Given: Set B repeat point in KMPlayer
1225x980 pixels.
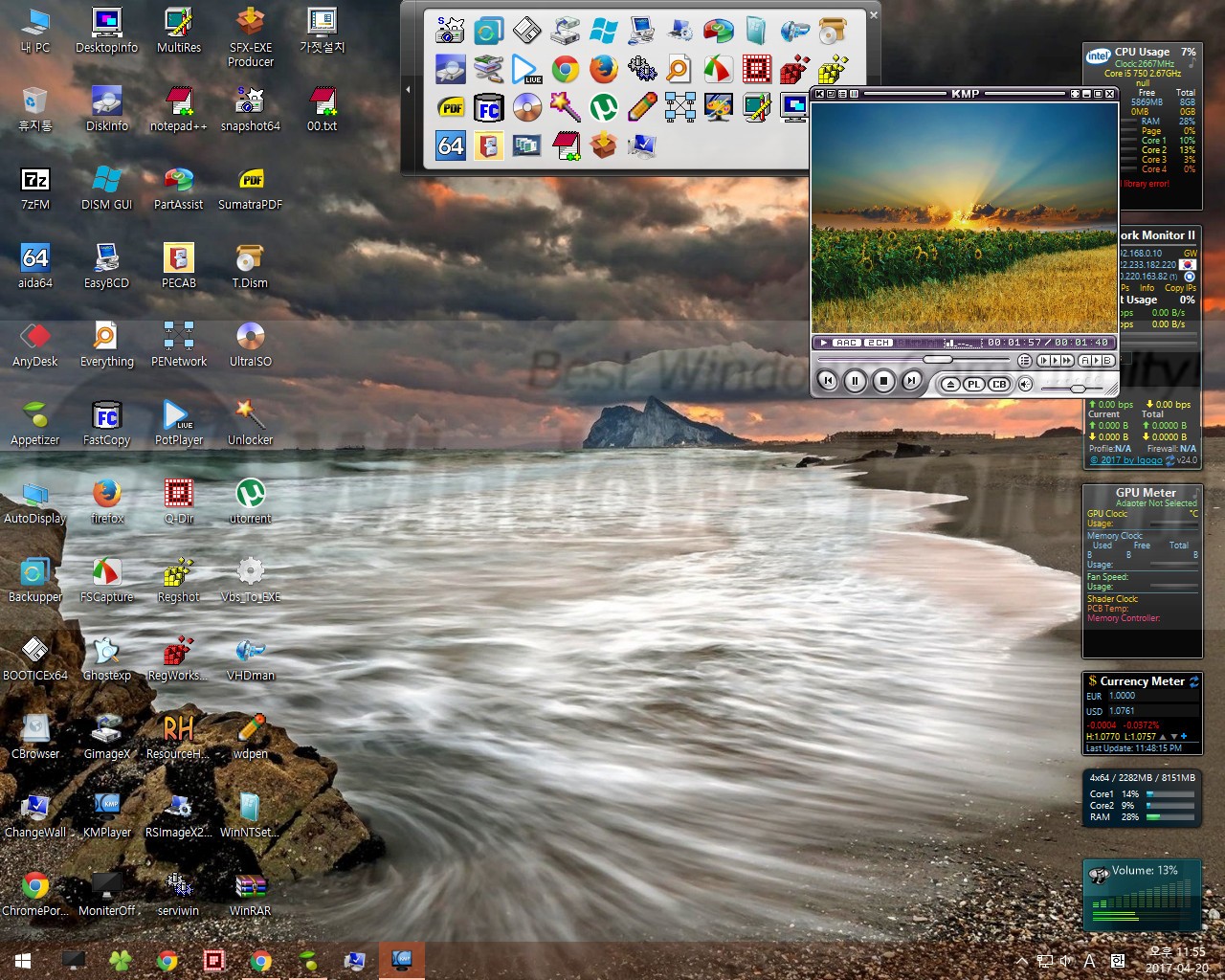Looking at the screenshot, I should coord(1106,361).
